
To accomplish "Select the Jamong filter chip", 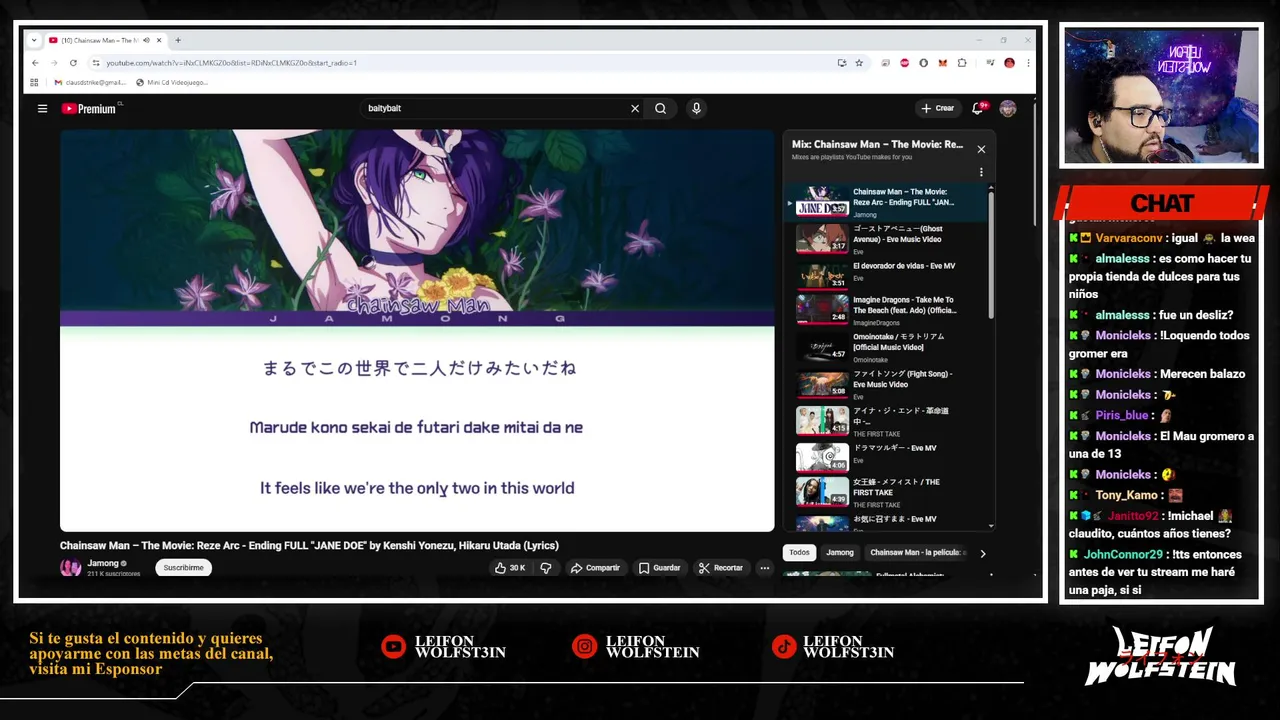I will tap(840, 552).
